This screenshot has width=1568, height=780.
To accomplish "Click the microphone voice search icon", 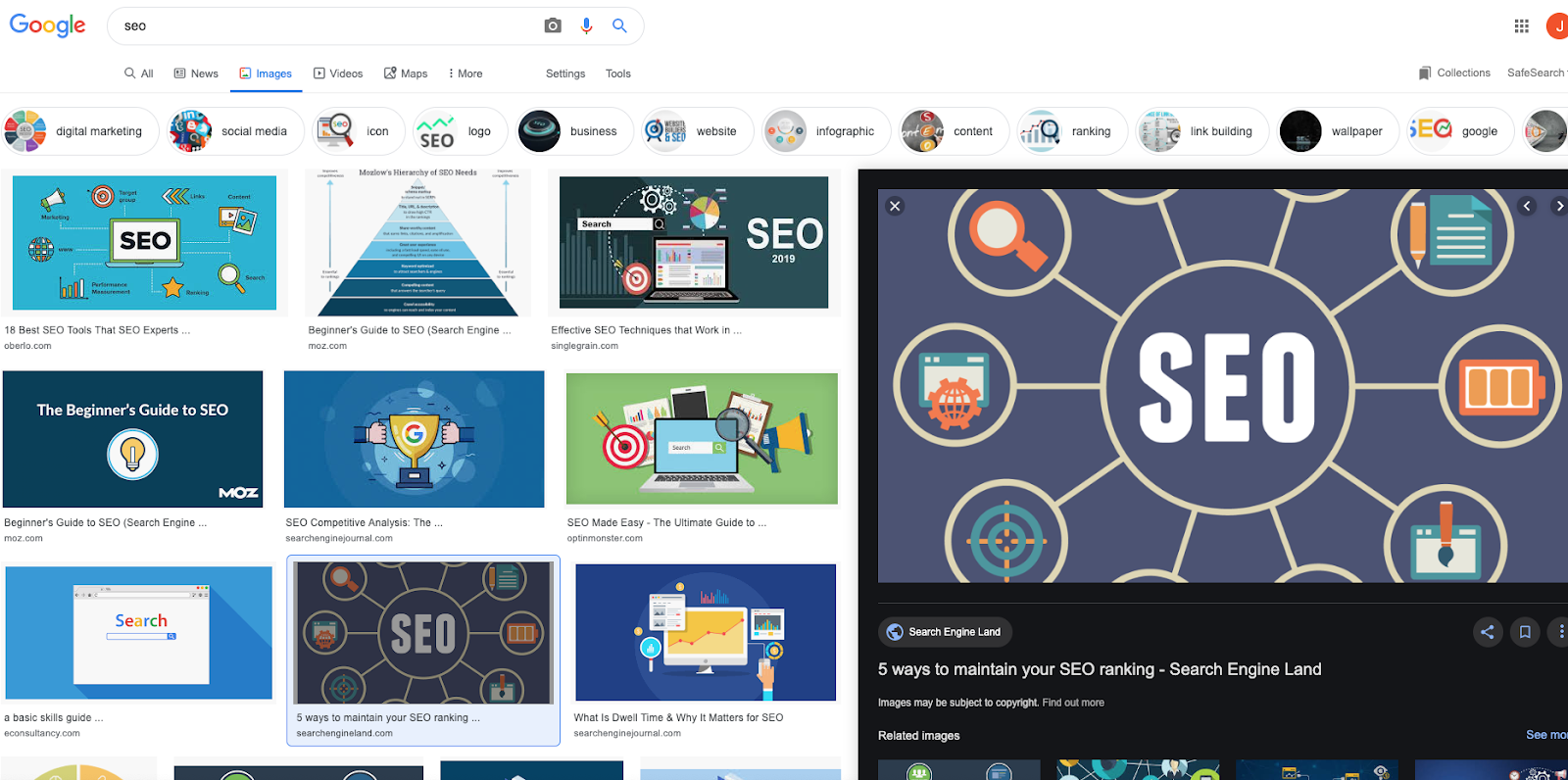I will point(586,25).
